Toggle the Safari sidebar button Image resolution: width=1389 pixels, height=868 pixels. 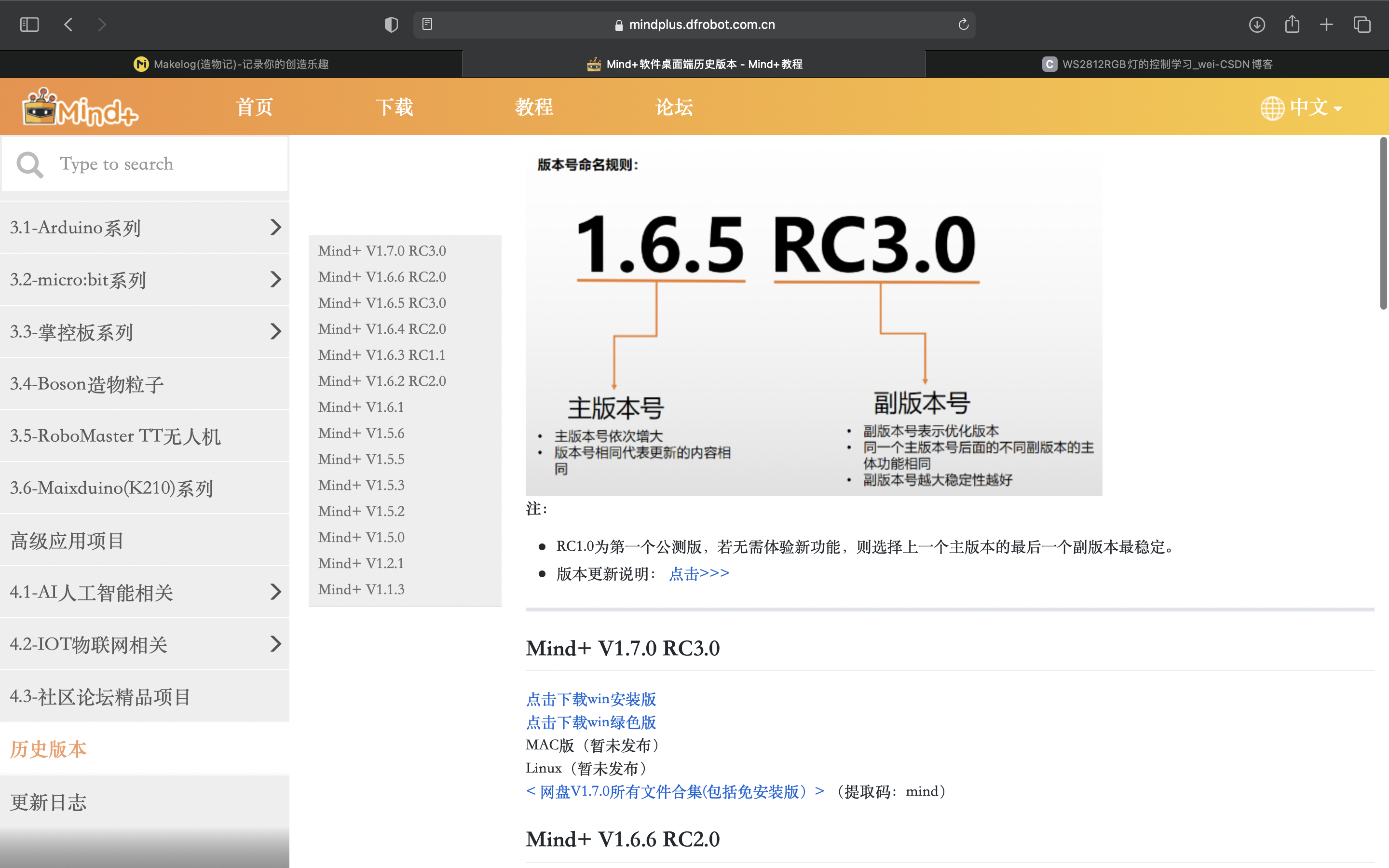point(29,25)
